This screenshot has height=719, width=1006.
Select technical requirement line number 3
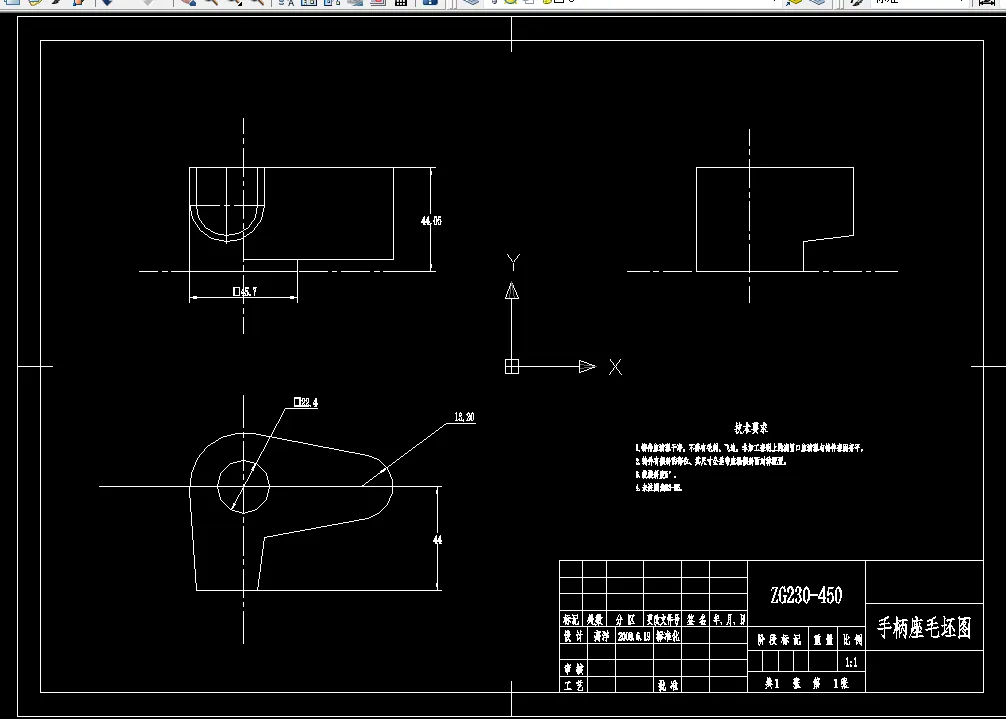(656, 475)
